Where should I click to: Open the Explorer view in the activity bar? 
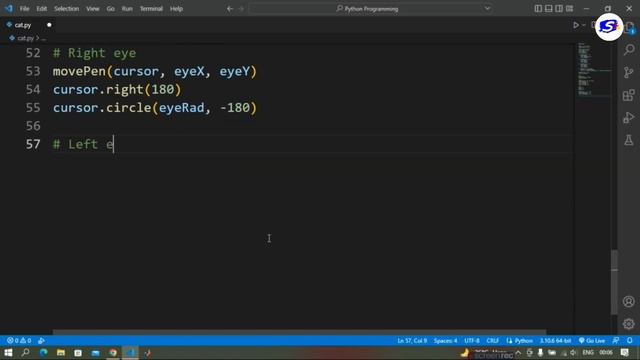[x=630, y=27]
